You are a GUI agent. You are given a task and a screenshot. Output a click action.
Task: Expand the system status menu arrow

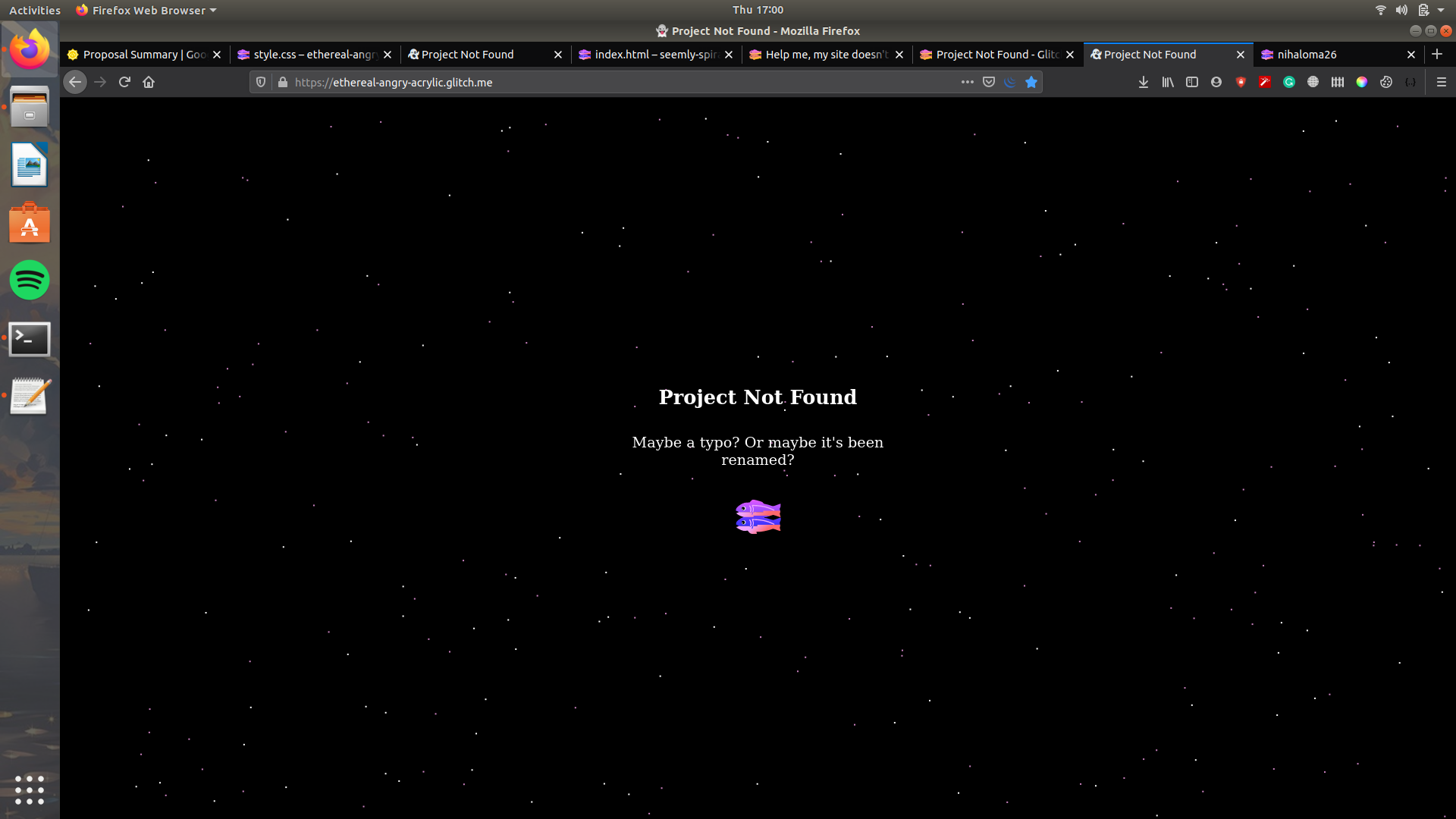(x=1441, y=10)
